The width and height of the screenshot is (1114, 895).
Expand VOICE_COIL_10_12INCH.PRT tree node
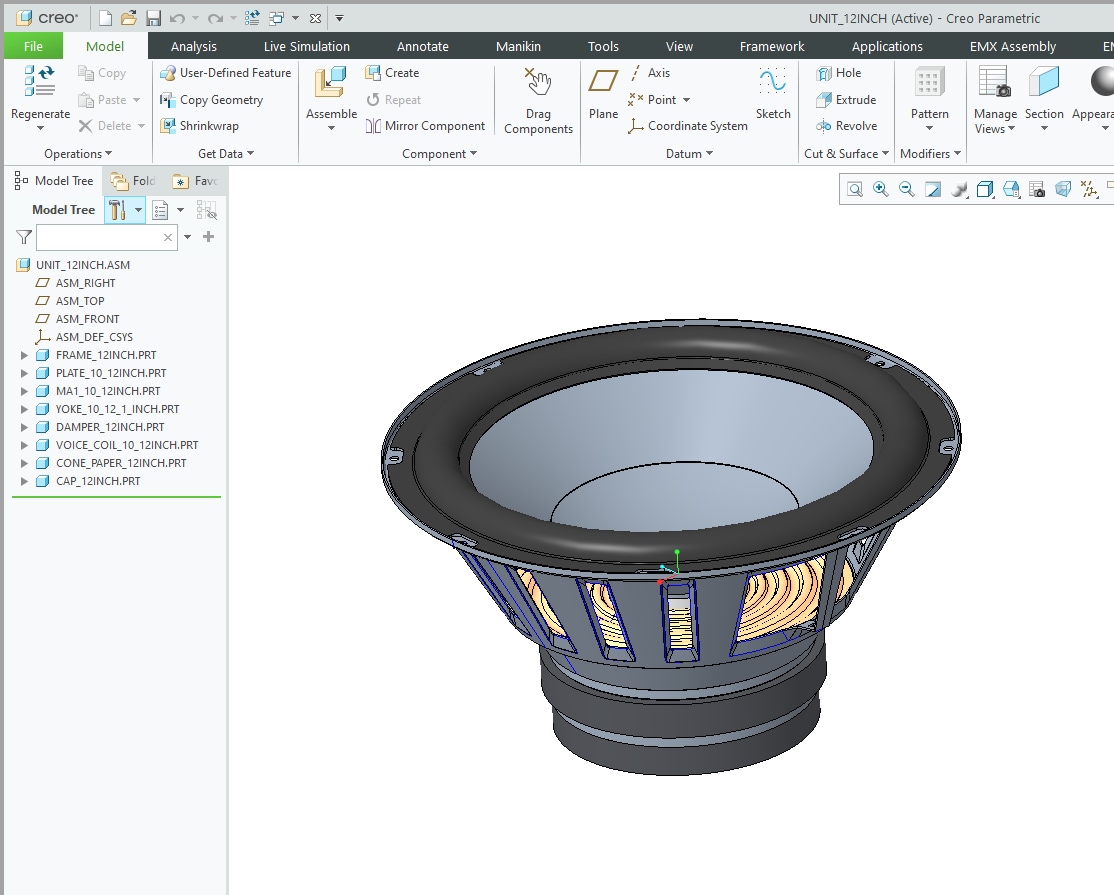(x=24, y=445)
